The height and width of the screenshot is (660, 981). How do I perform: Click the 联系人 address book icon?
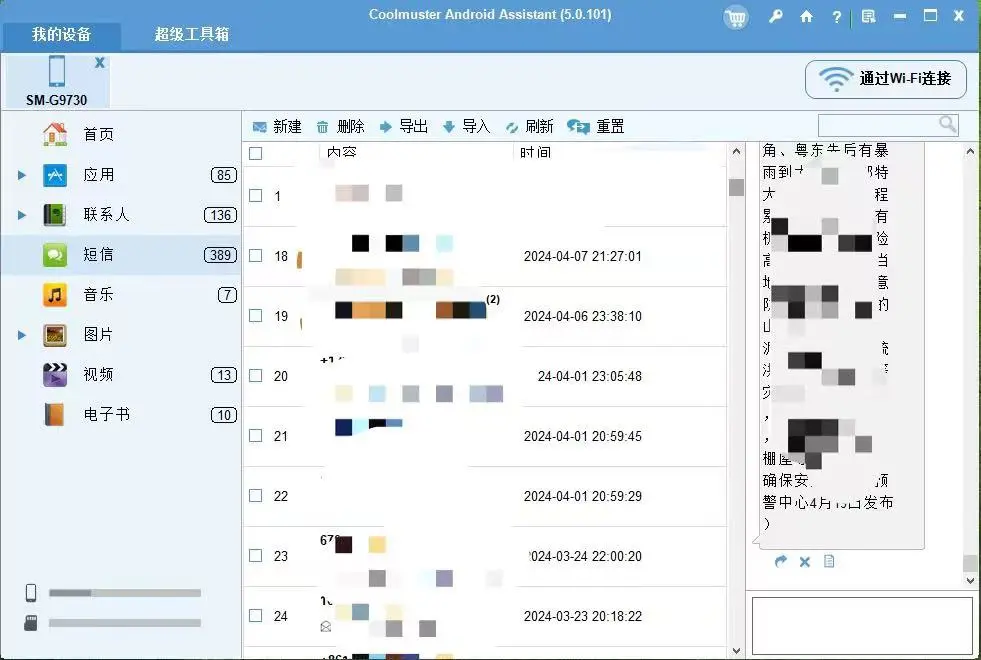(55, 215)
